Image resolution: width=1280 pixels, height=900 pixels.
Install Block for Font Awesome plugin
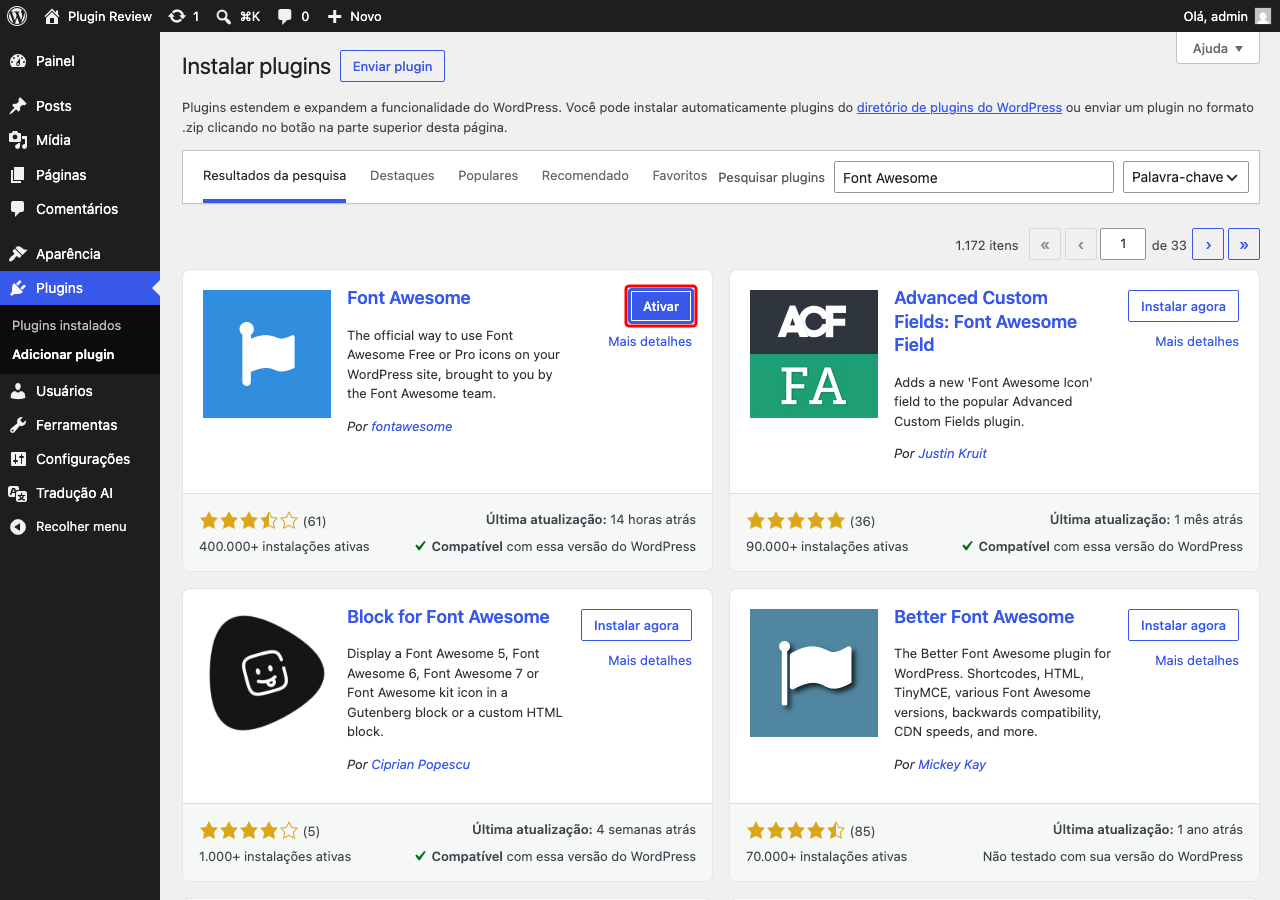(636, 625)
